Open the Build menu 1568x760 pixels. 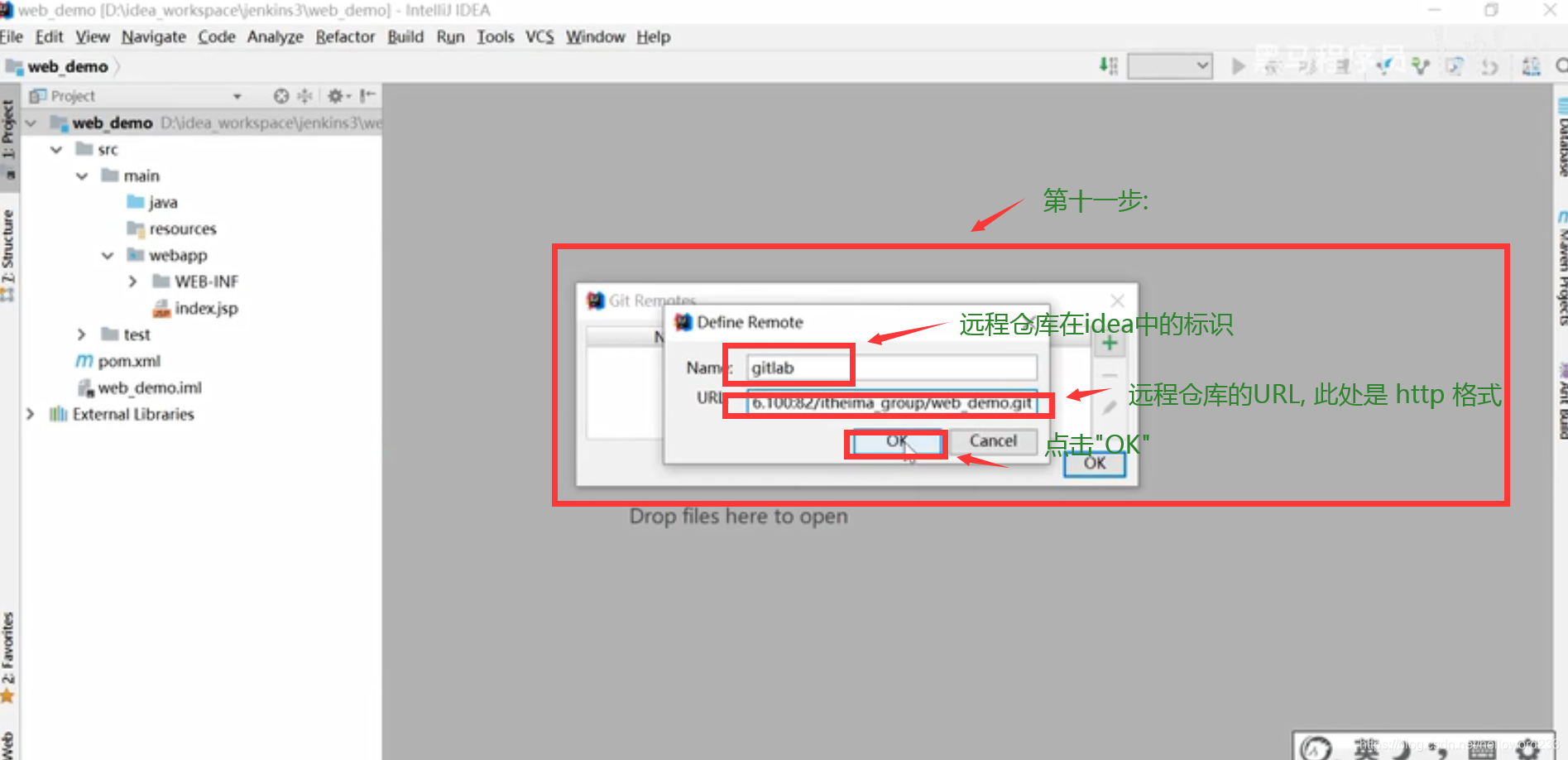[405, 37]
